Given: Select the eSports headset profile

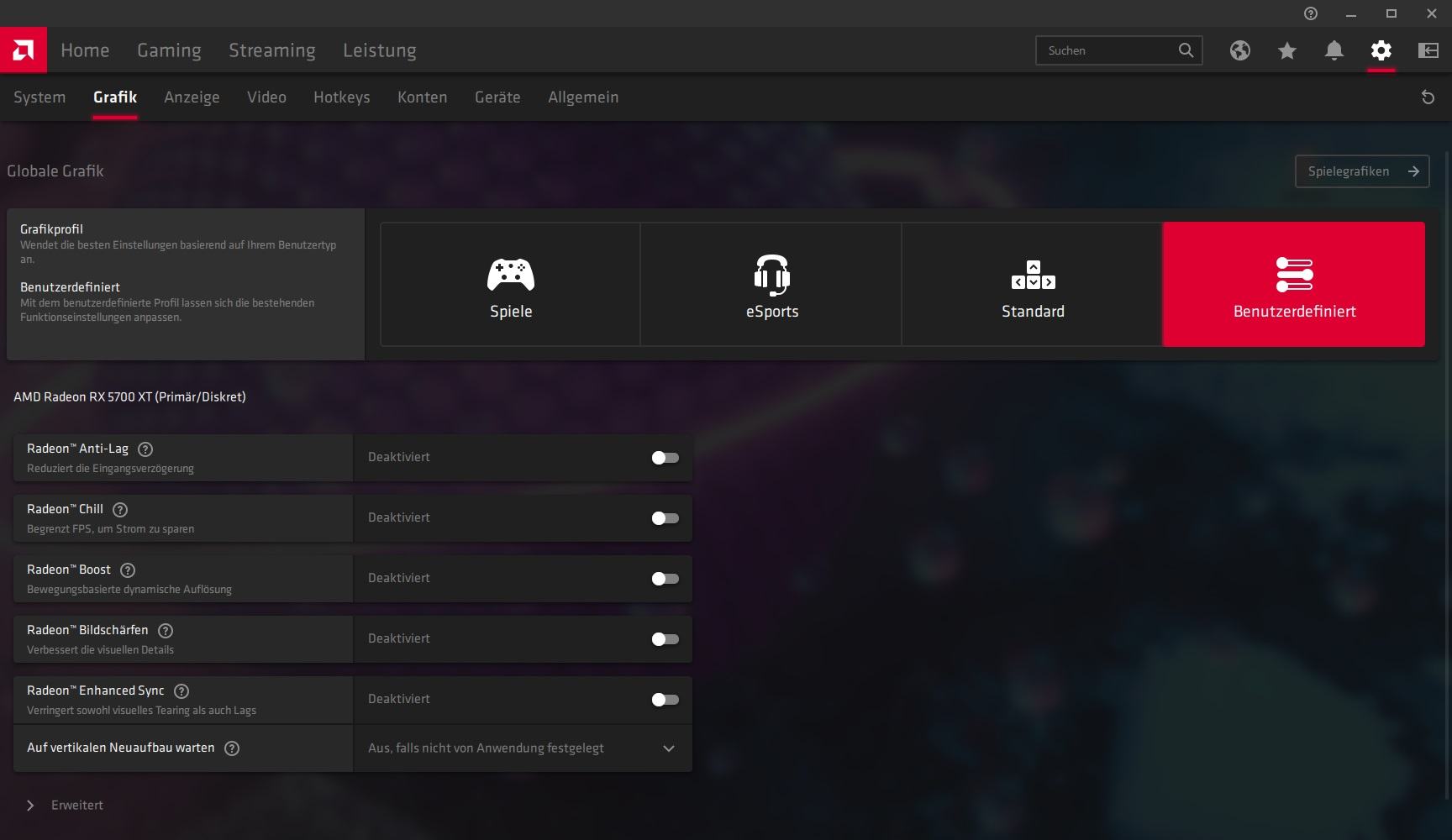Looking at the screenshot, I should 771,285.
